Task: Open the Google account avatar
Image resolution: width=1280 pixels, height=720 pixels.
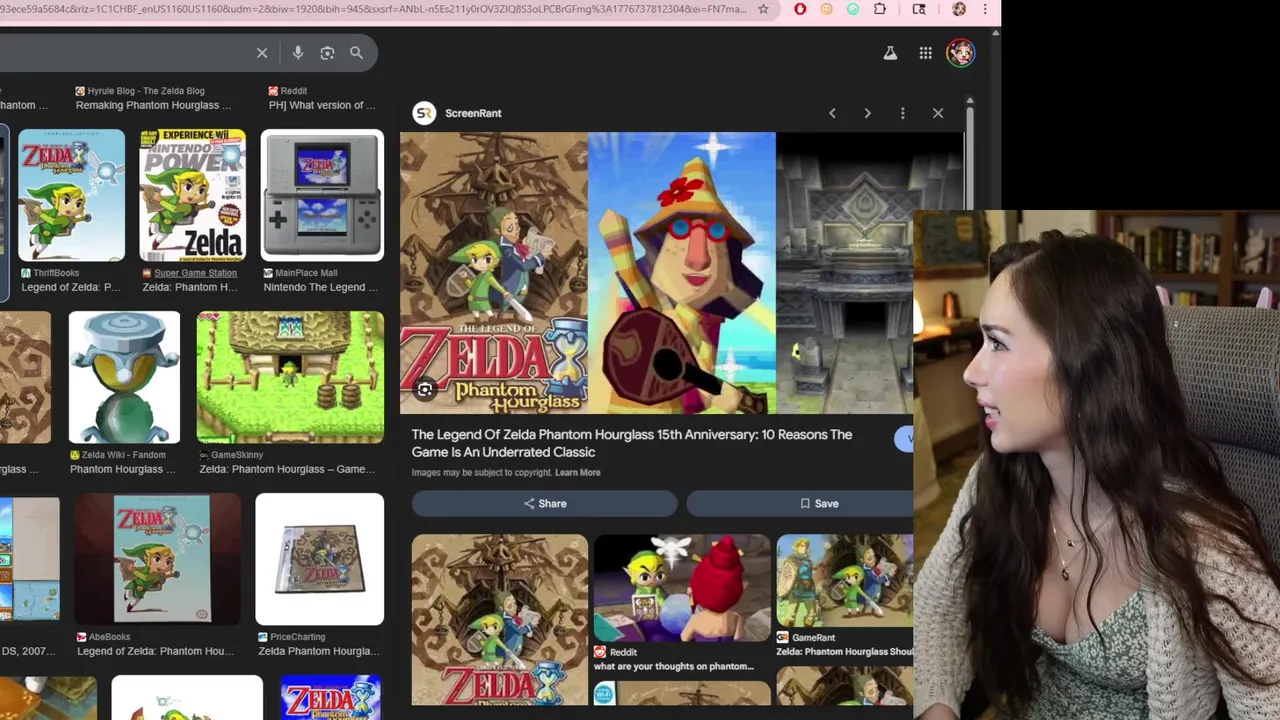Action: [x=961, y=53]
